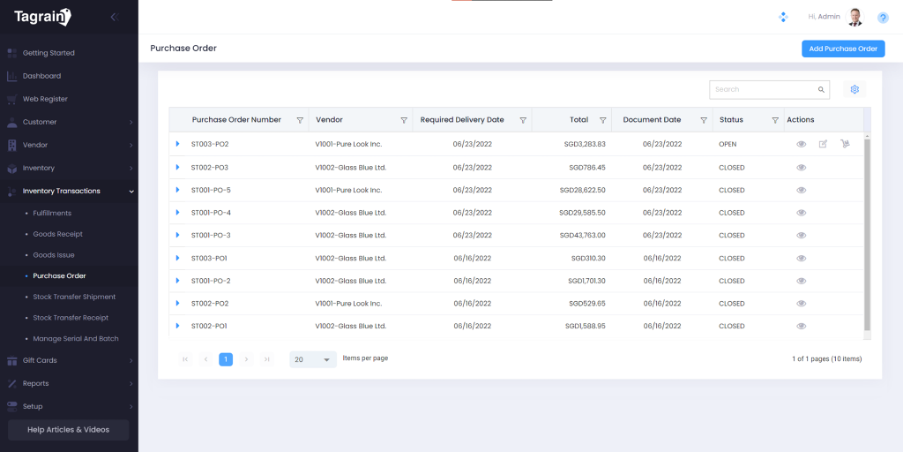The image size is (904, 452).
Task: Click the help question mark icon
Action: tap(883, 18)
